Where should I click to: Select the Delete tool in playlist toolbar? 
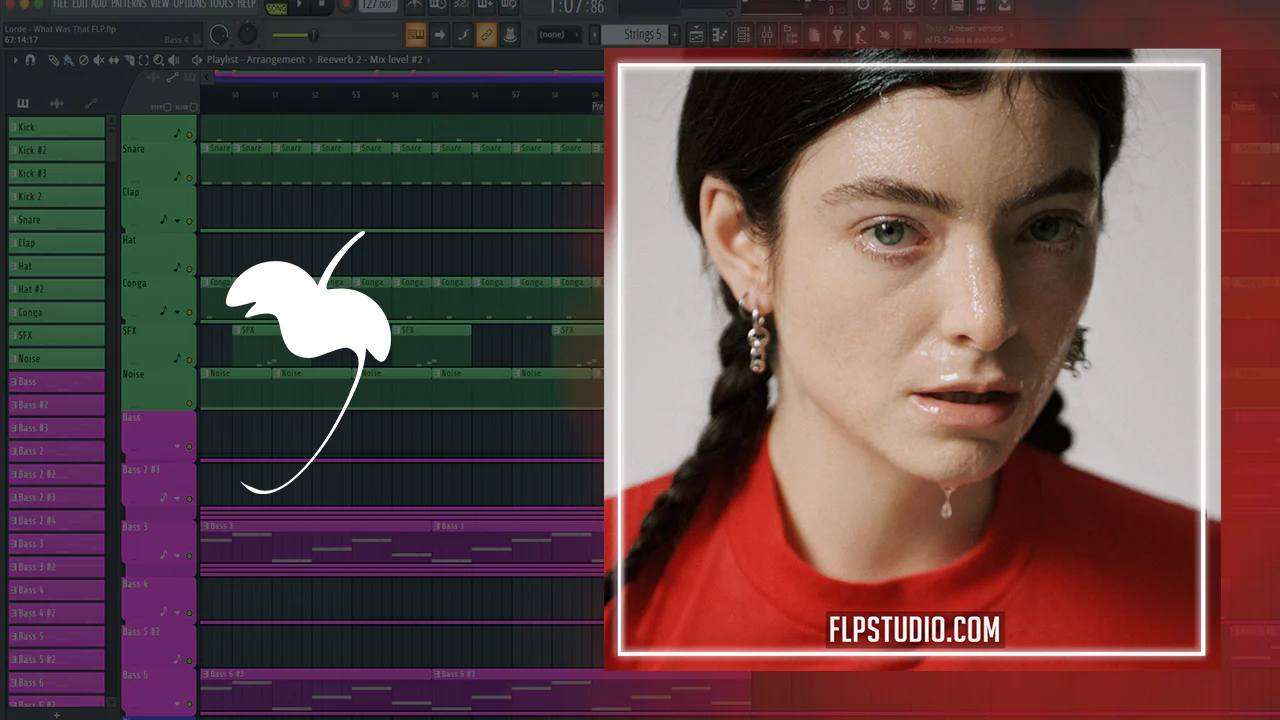click(83, 60)
